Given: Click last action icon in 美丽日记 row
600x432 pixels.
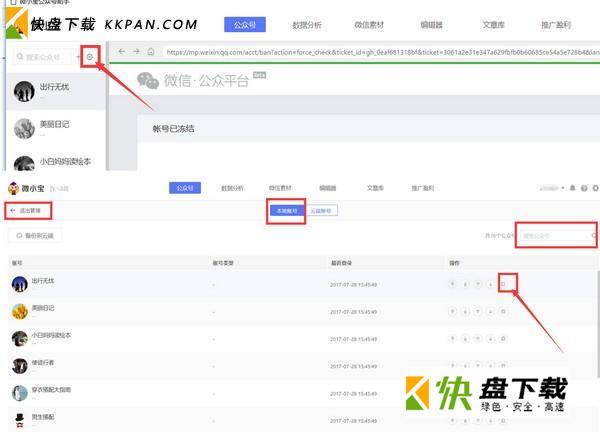Looking at the screenshot, I should (504, 311).
